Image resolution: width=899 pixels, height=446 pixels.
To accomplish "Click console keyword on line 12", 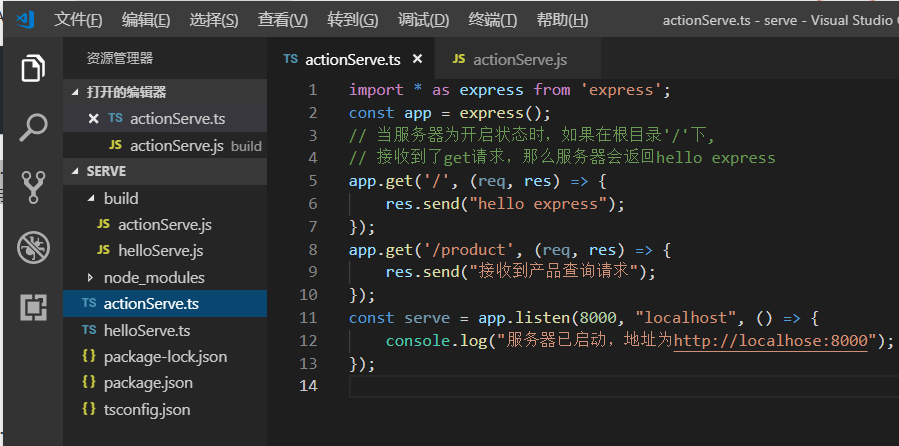I will (418, 341).
